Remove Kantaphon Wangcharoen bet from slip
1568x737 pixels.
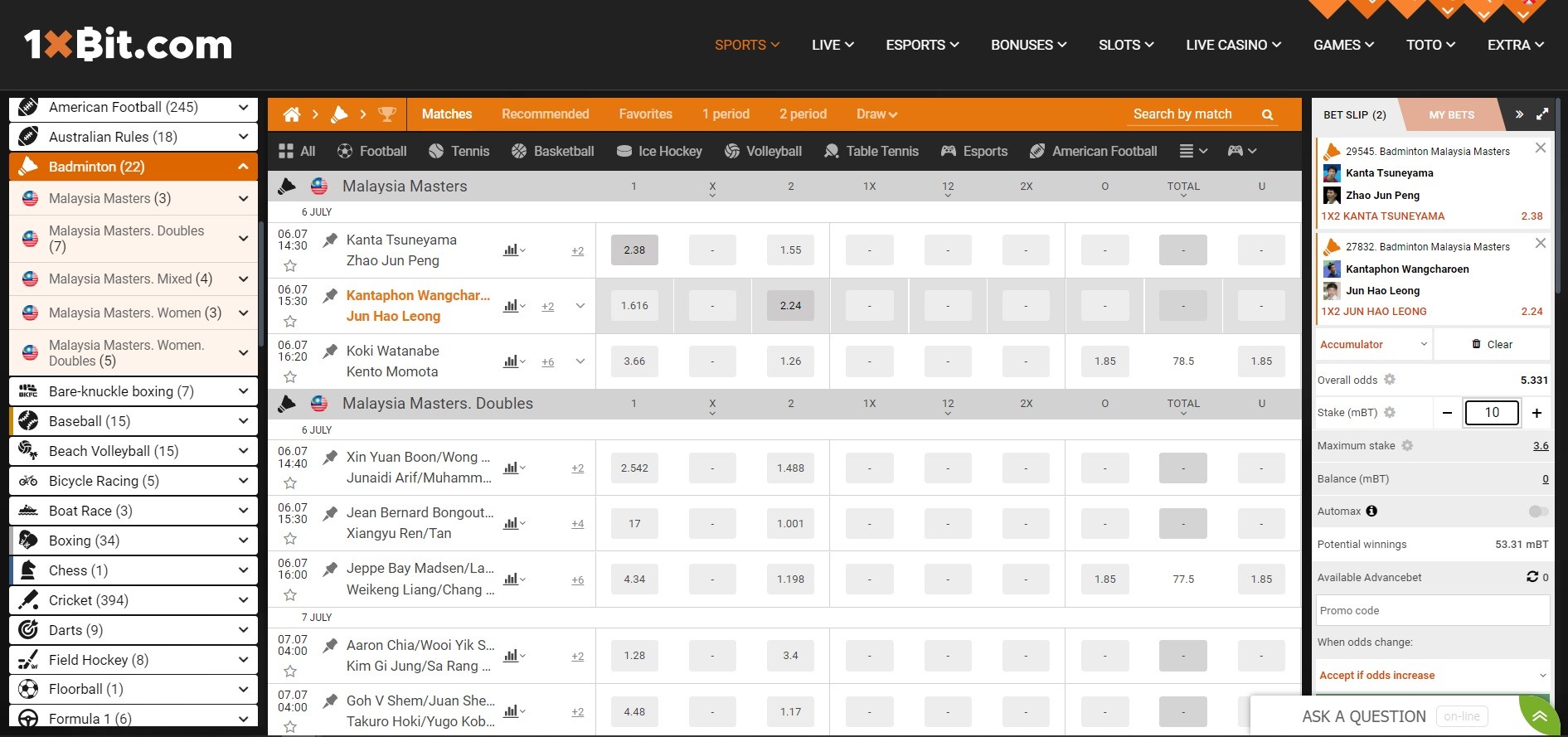click(1540, 244)
